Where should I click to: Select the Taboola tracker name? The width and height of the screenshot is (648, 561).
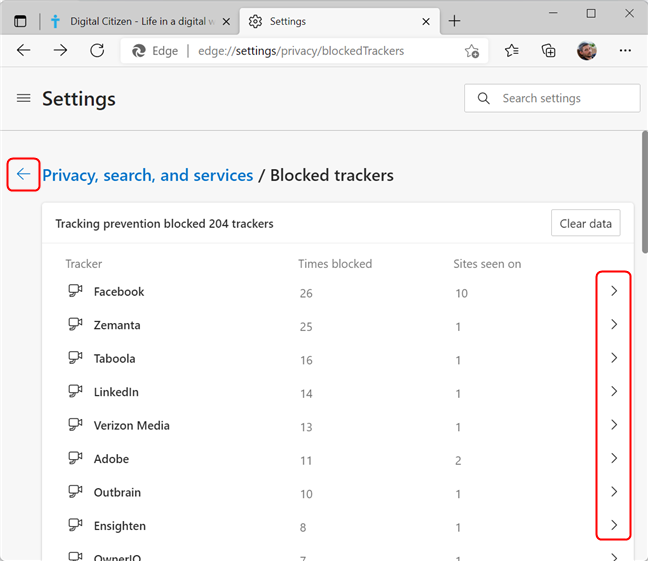pyautogui.click(x=114, y=359)
